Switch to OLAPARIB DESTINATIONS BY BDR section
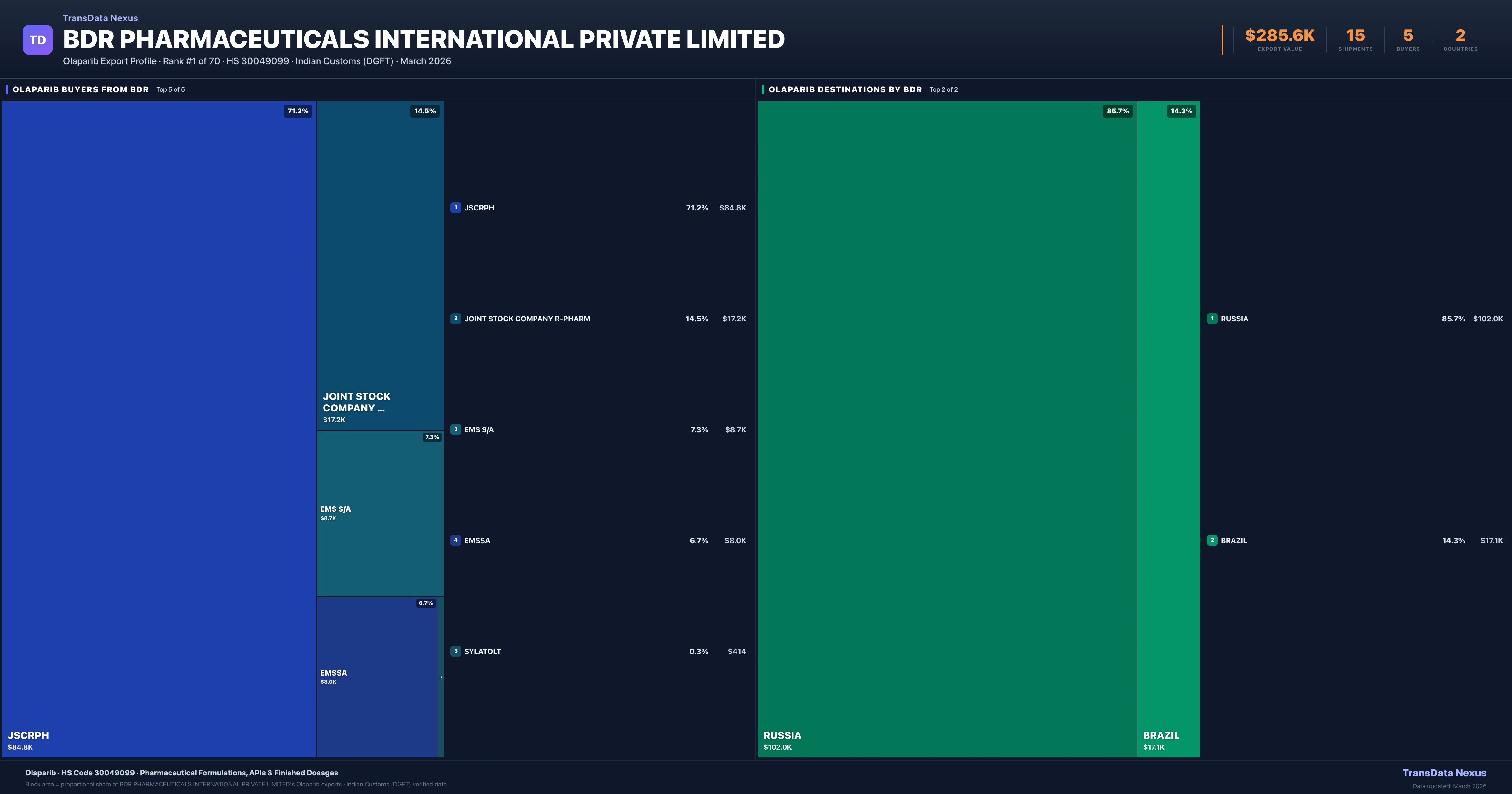The image size is (1512, 794). [845, 89]
